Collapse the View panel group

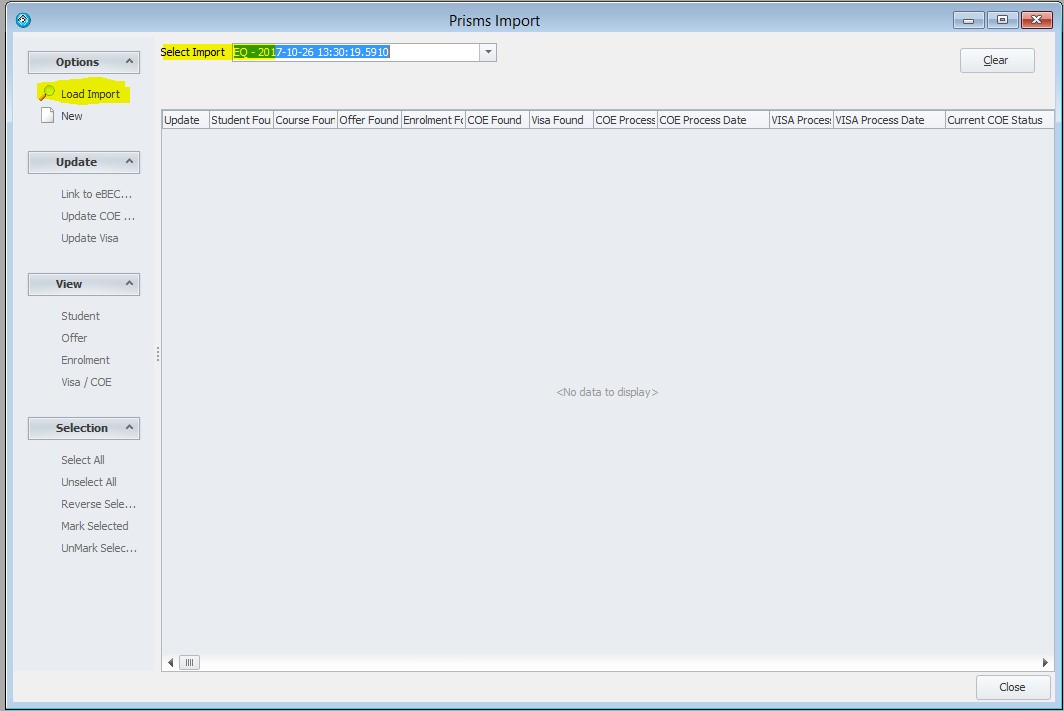(x=129, y=284)
